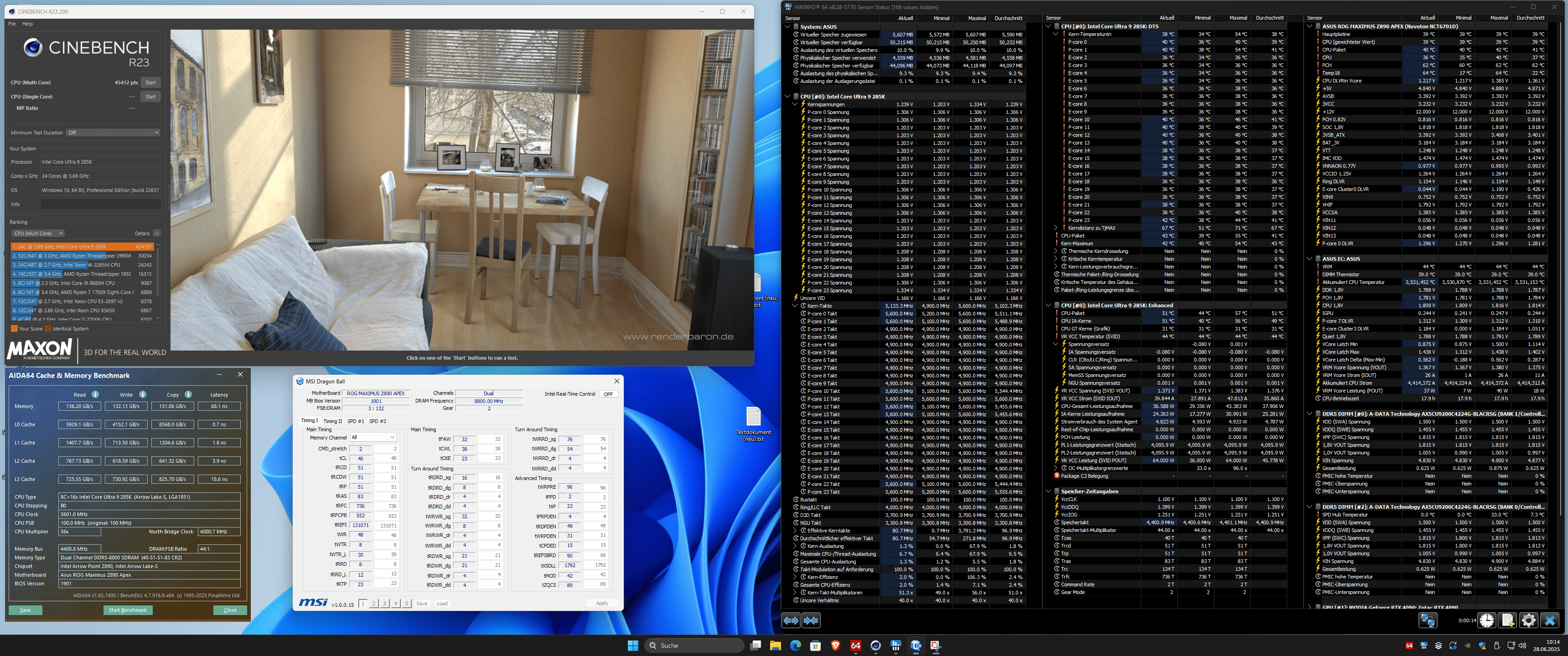Open Microsoft Store from taskbar
Screen dimensions: 1568x656
coord(815,646)
